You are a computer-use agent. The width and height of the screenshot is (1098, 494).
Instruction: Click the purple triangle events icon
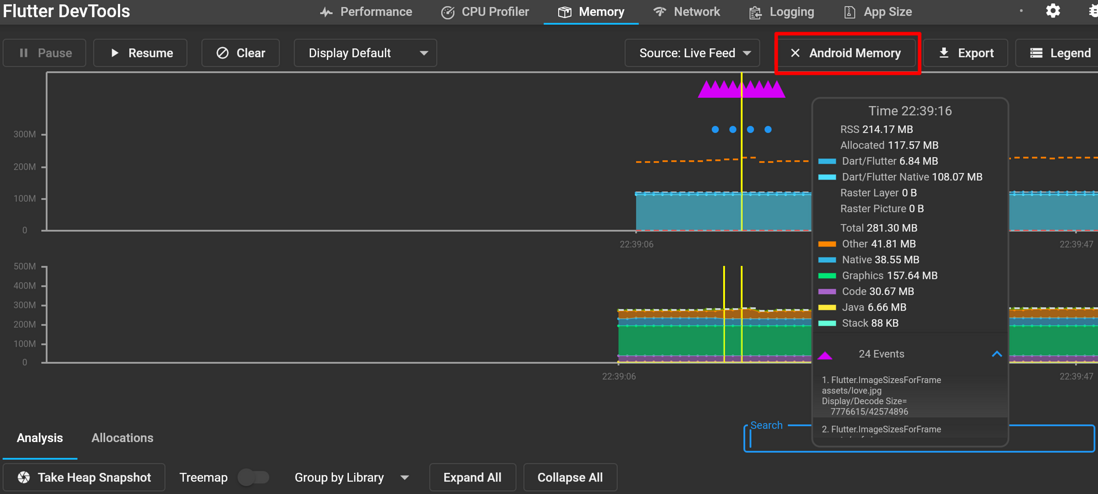825,355
